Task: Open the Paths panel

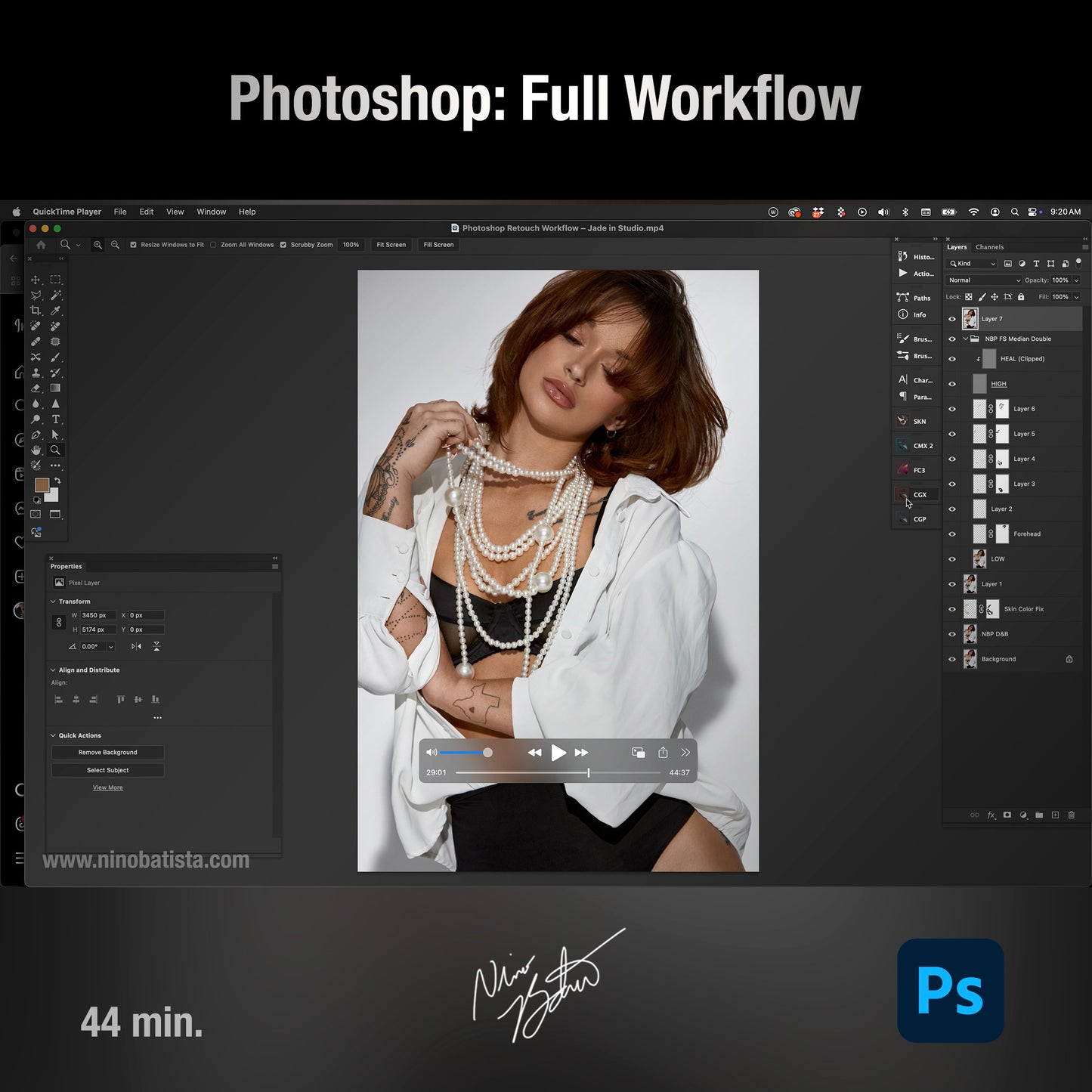Action: pos(917,298)
